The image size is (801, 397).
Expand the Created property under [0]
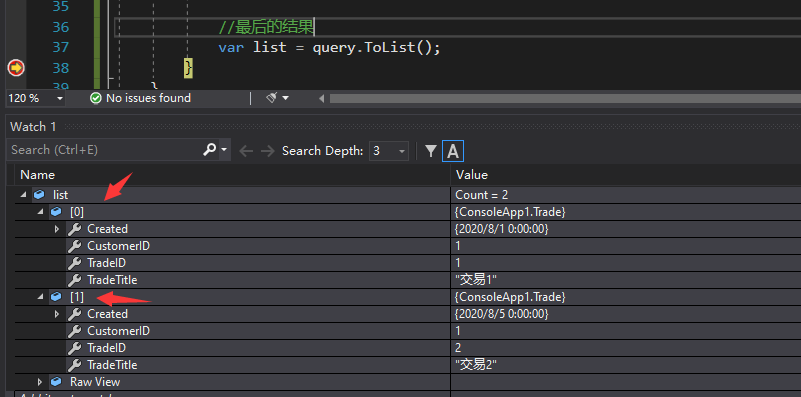pyautogui.click(x=57, y=229)
